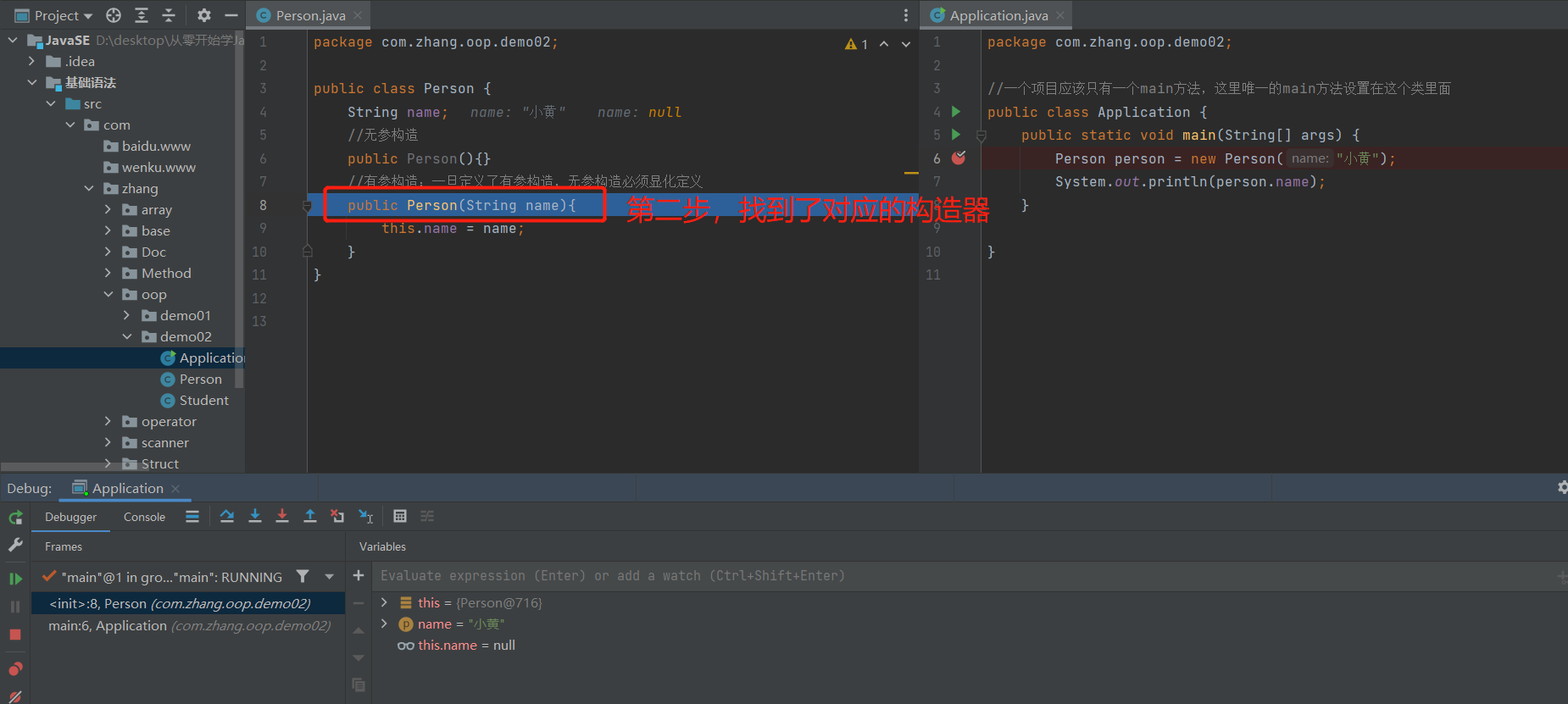This screenshot has height=704, width=1568.
Task: Run to cursor position
Action: [366, 517]
